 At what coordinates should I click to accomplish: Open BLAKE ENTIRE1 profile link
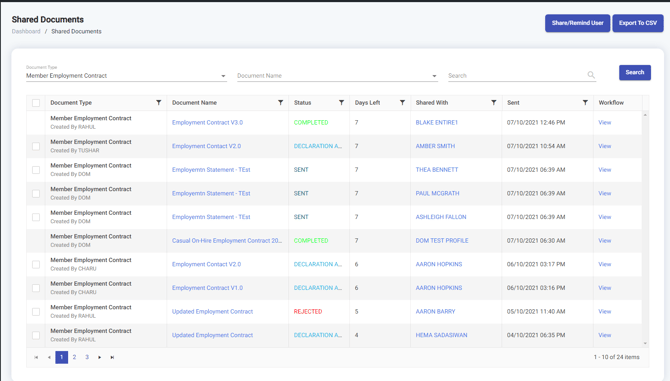437,123
